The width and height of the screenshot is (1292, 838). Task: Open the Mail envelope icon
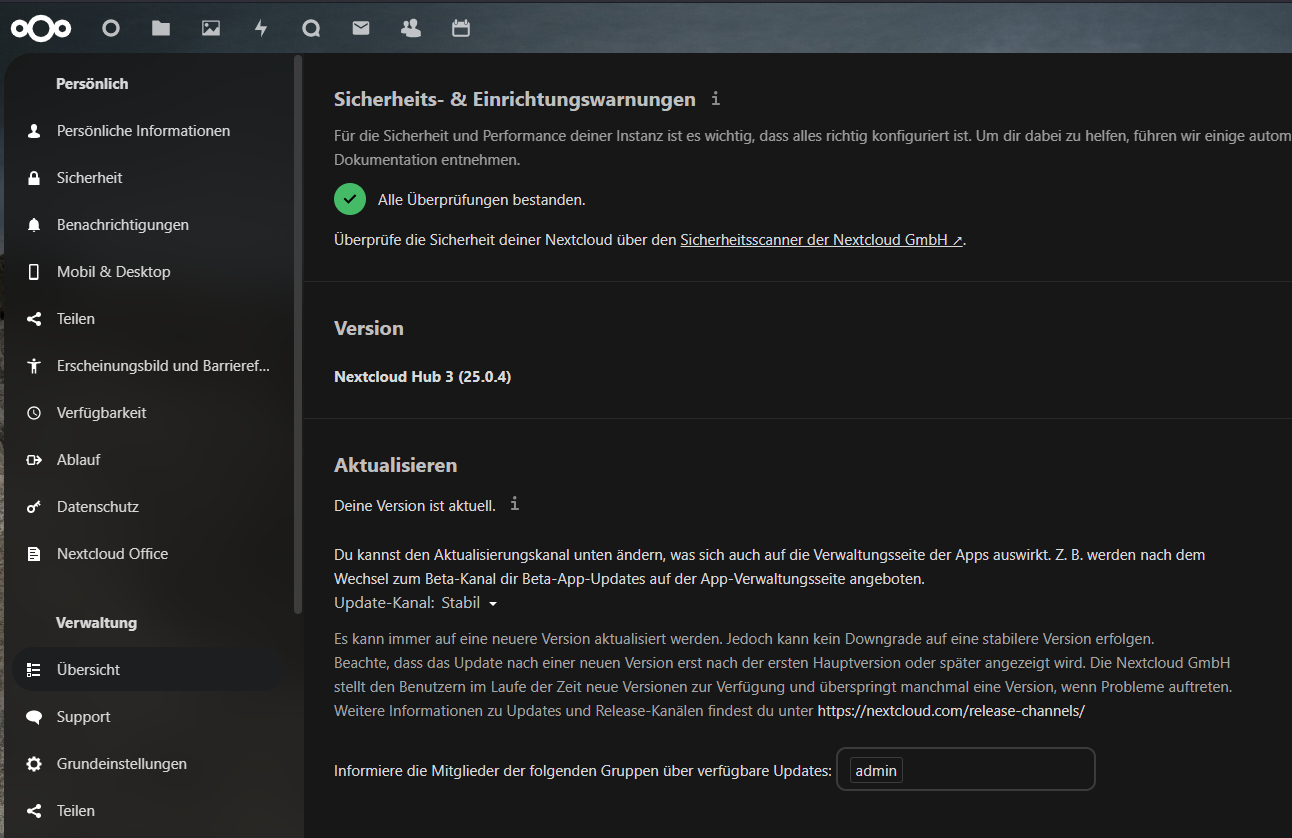(x=361, y=29)
